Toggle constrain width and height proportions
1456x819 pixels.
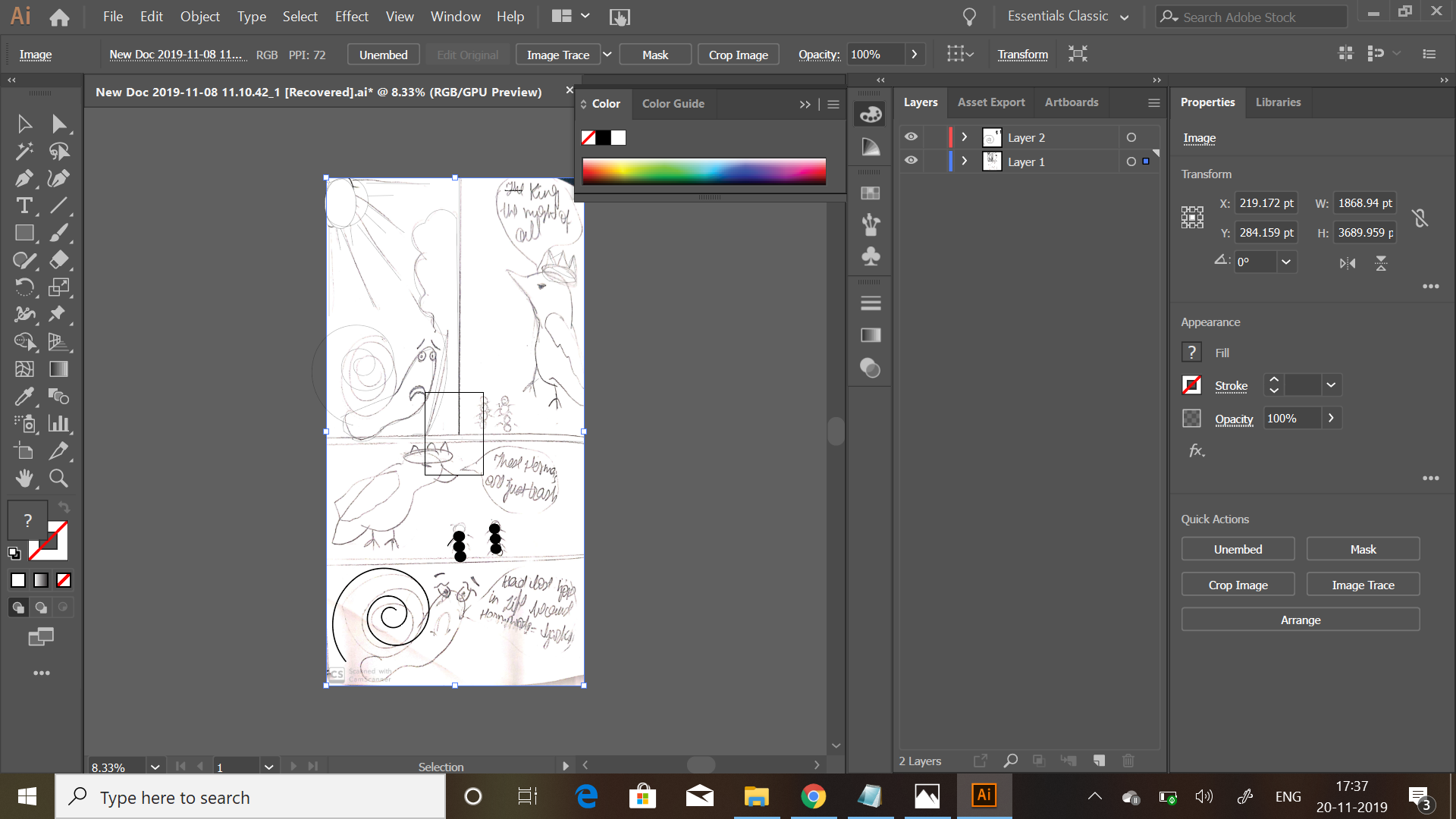[x=1420, y=218]
